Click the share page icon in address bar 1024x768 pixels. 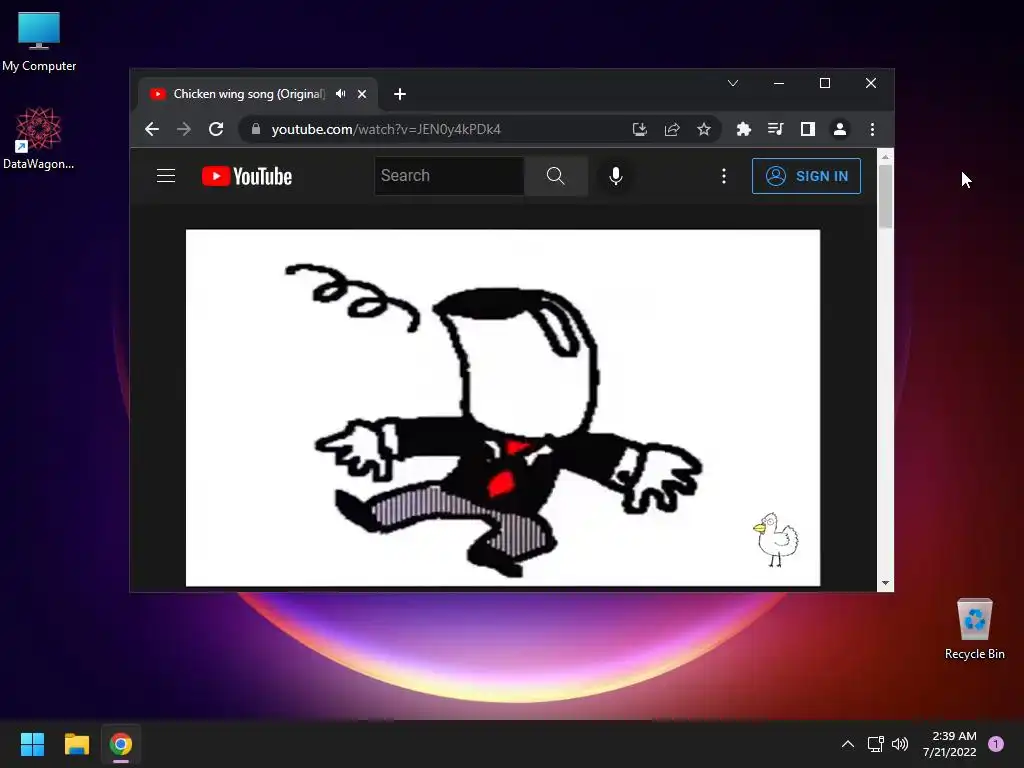pyautogui.click(x=672, y=129)
